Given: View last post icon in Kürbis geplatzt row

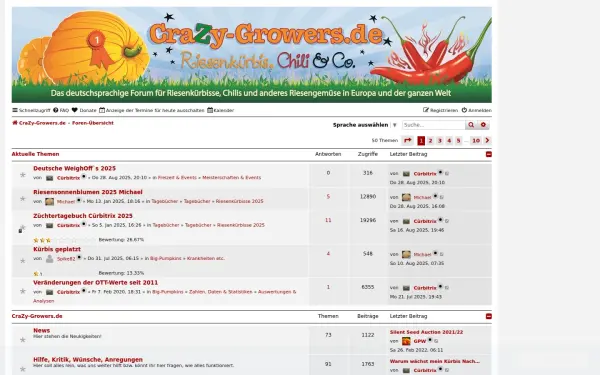Looking at the screenshot, I should (x=442, y=254).
